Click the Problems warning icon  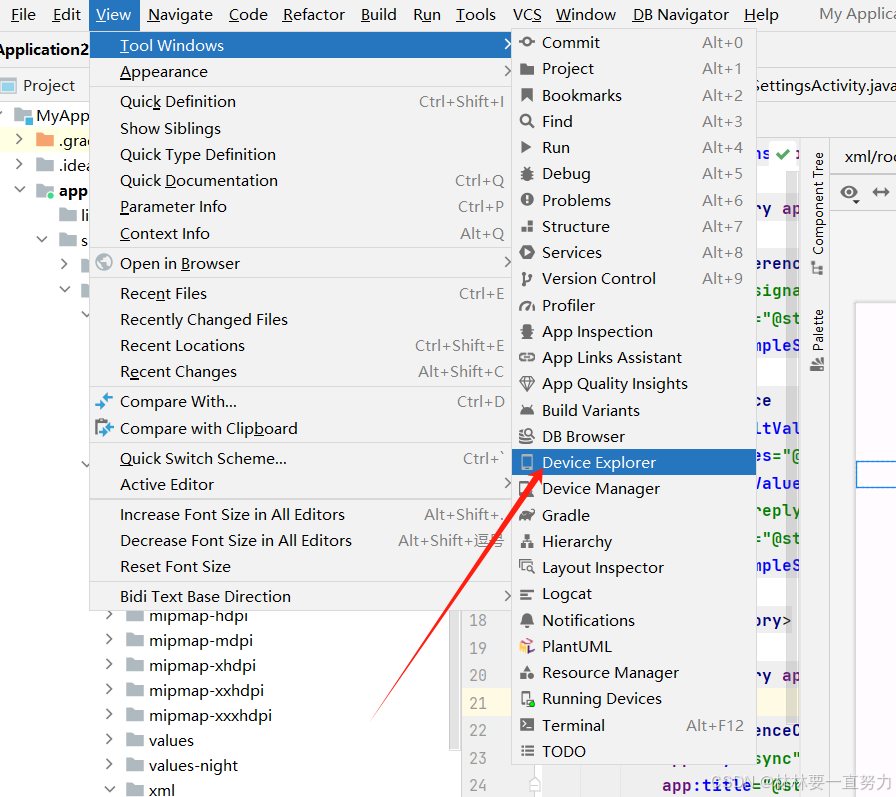pyautogui.click(x=527, y=200)
